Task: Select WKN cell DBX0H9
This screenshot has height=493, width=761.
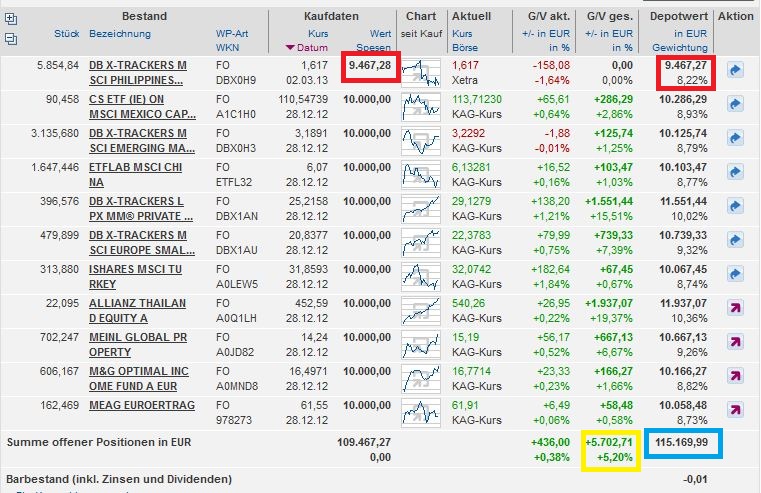Action: (236, 80)
